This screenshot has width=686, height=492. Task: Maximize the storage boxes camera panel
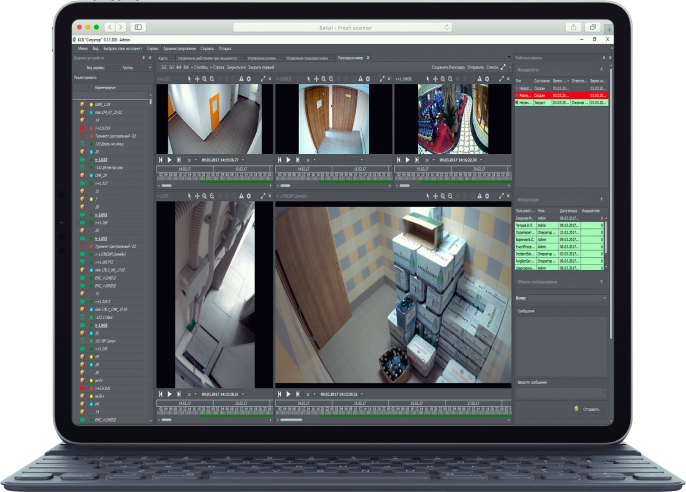(501, 196)
